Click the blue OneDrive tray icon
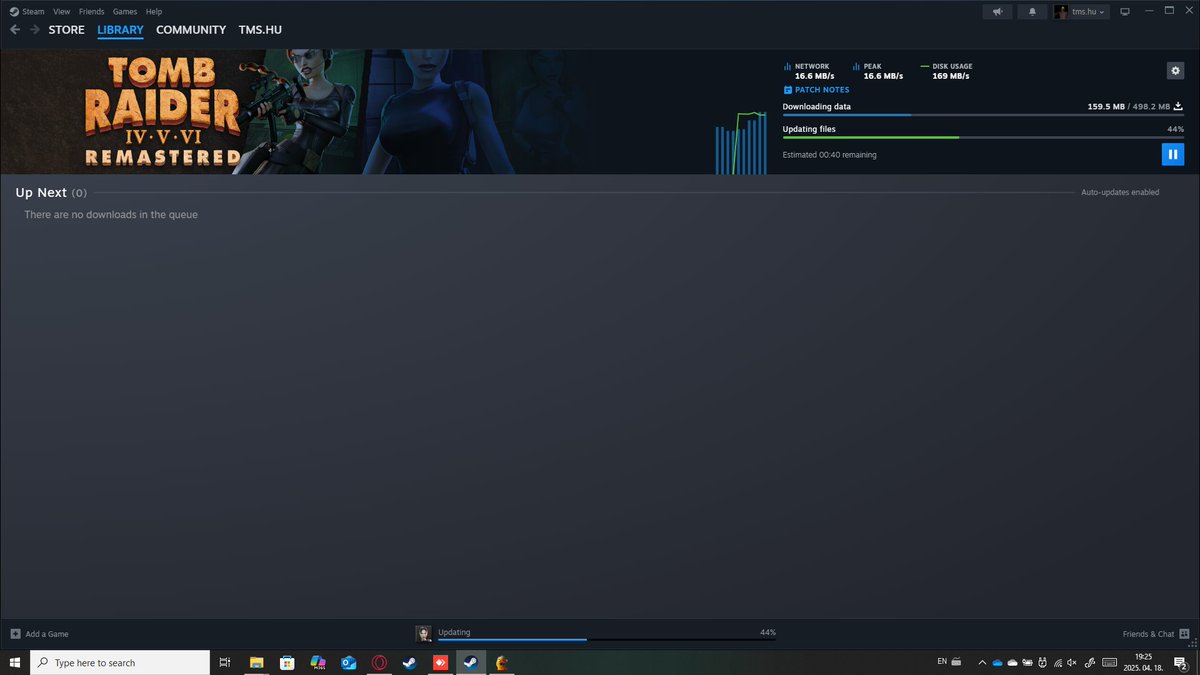Screen dimensions: 1200x675 tap(997, 662)
